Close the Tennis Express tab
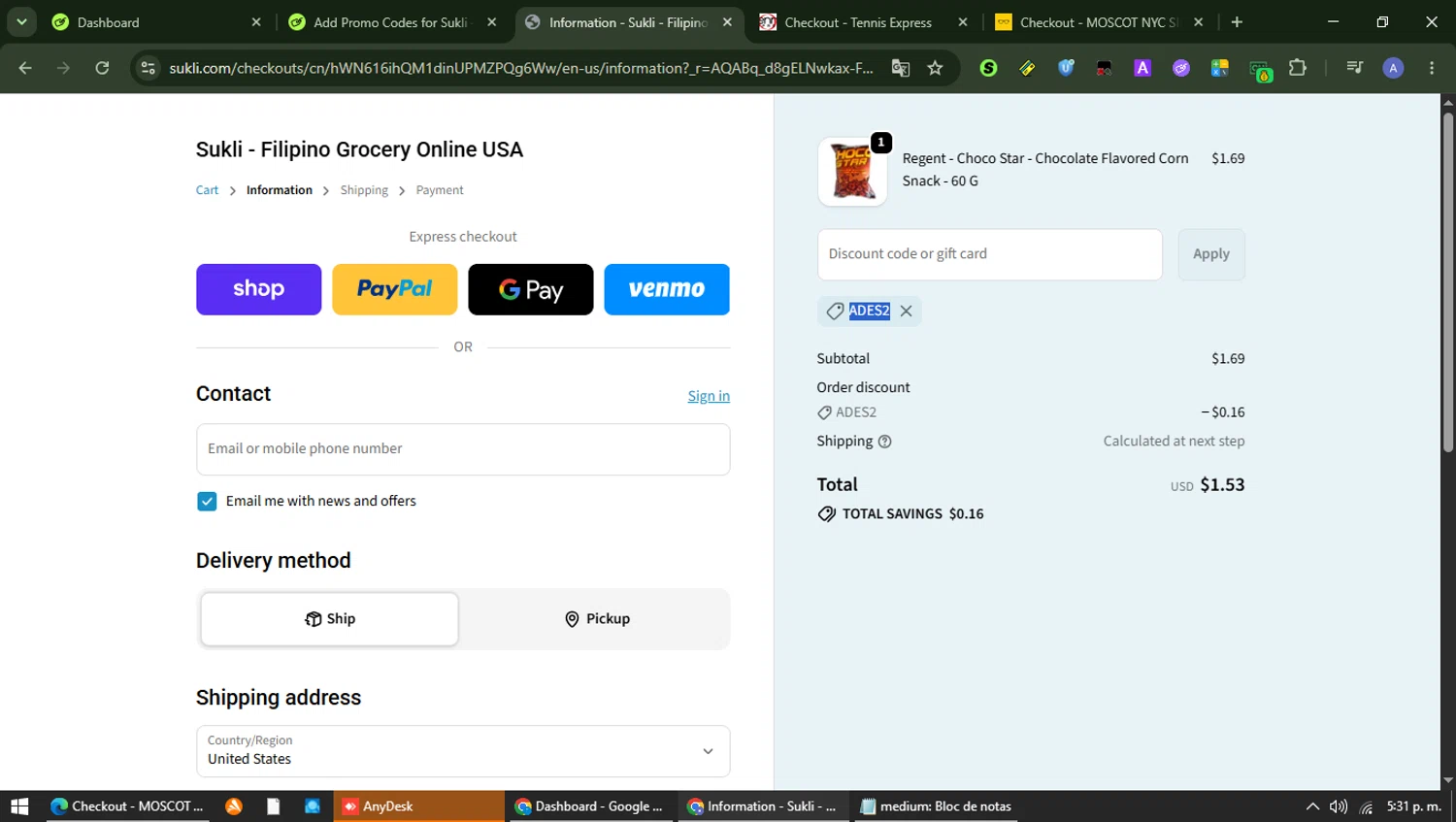Viewport: 1456px width, 822px height. (963, 21)
